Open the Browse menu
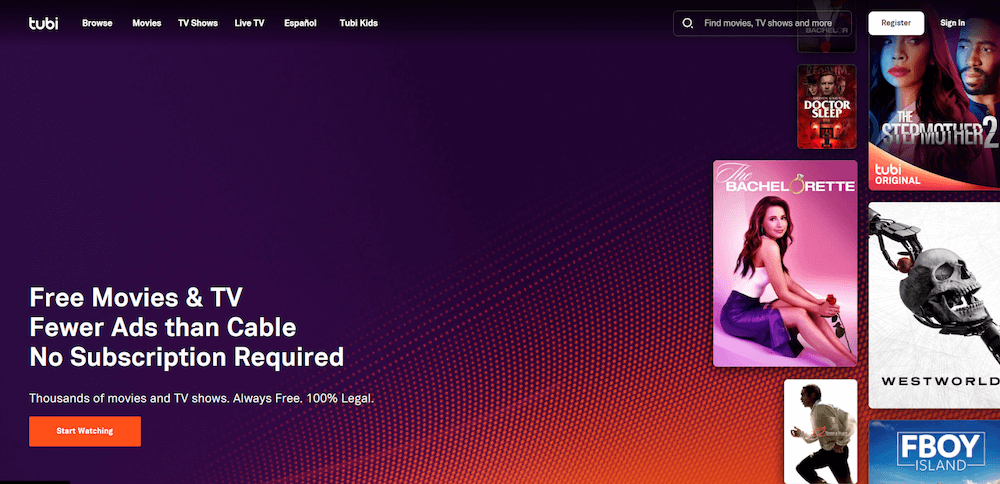1000x484 pixels. (x=97, y=23)
